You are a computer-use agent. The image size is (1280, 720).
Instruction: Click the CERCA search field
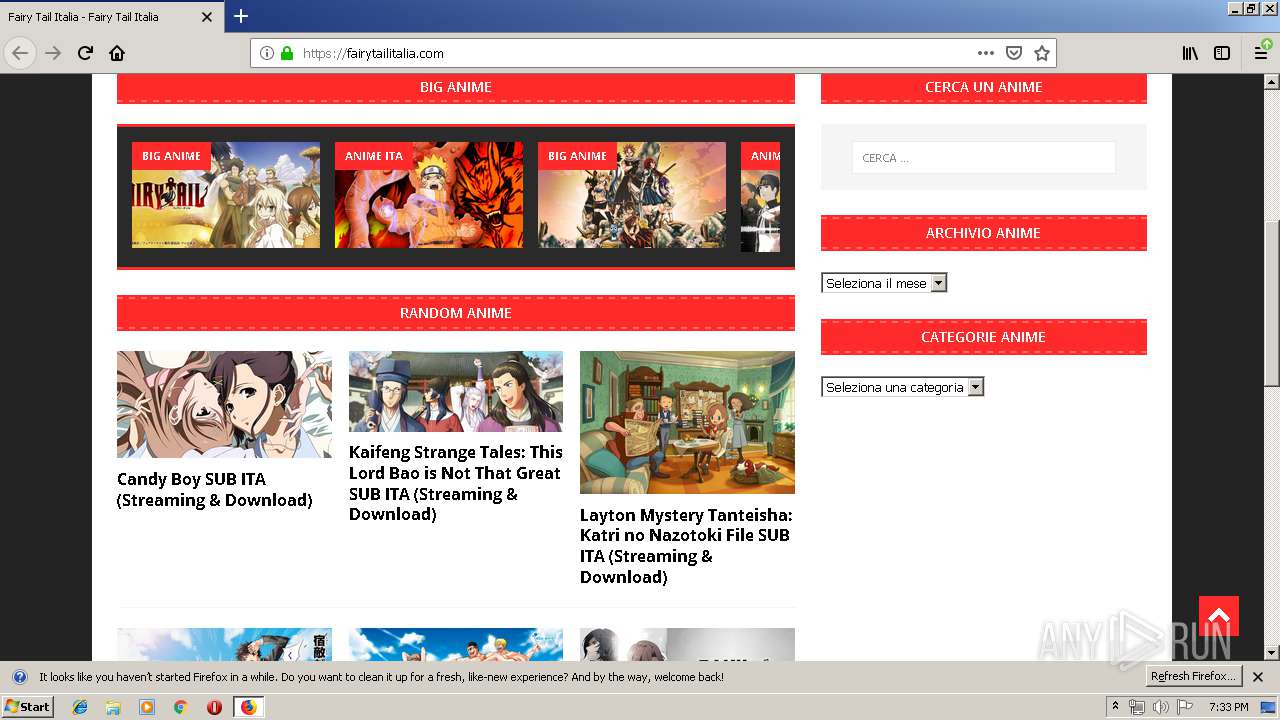pos(983,157)
